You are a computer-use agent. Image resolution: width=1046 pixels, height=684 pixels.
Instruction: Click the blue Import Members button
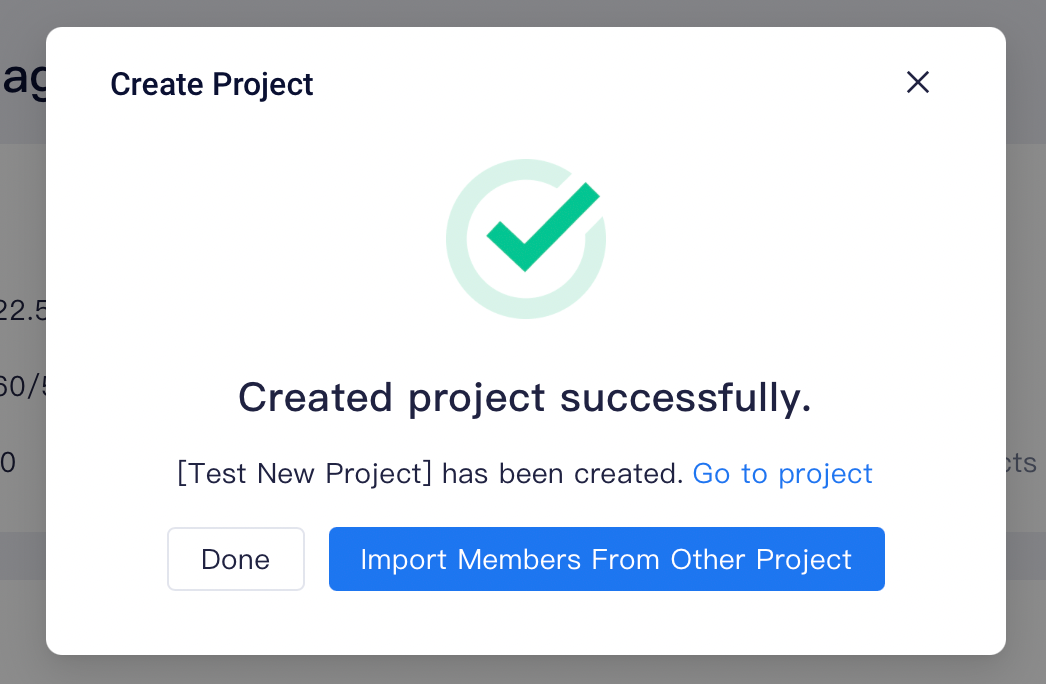(606, 559)
